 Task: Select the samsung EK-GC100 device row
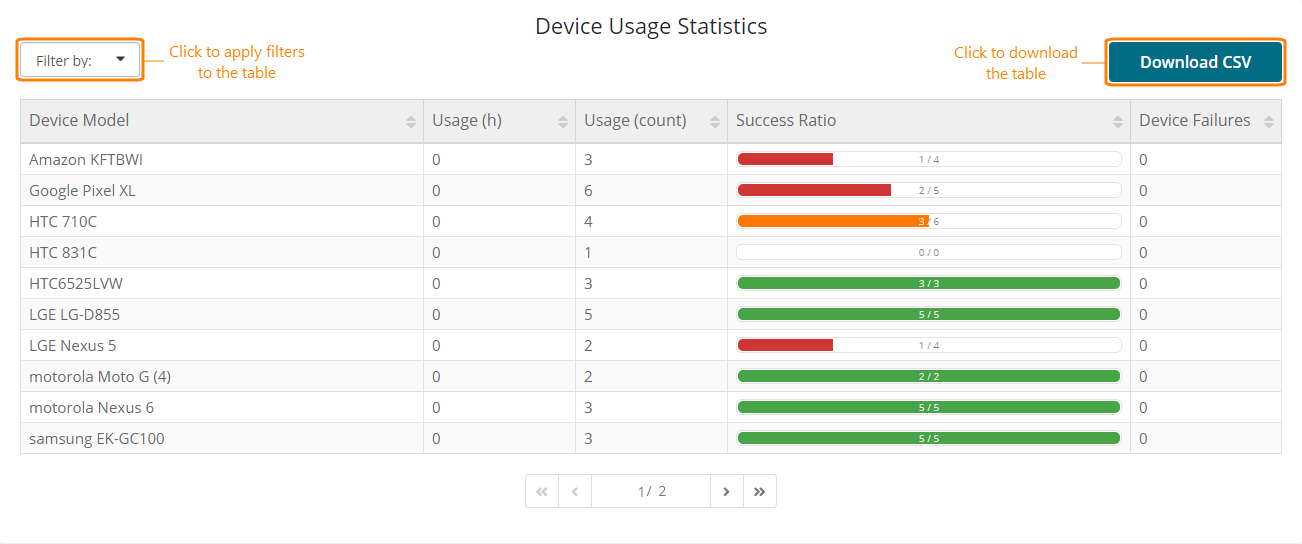[97, 438]
